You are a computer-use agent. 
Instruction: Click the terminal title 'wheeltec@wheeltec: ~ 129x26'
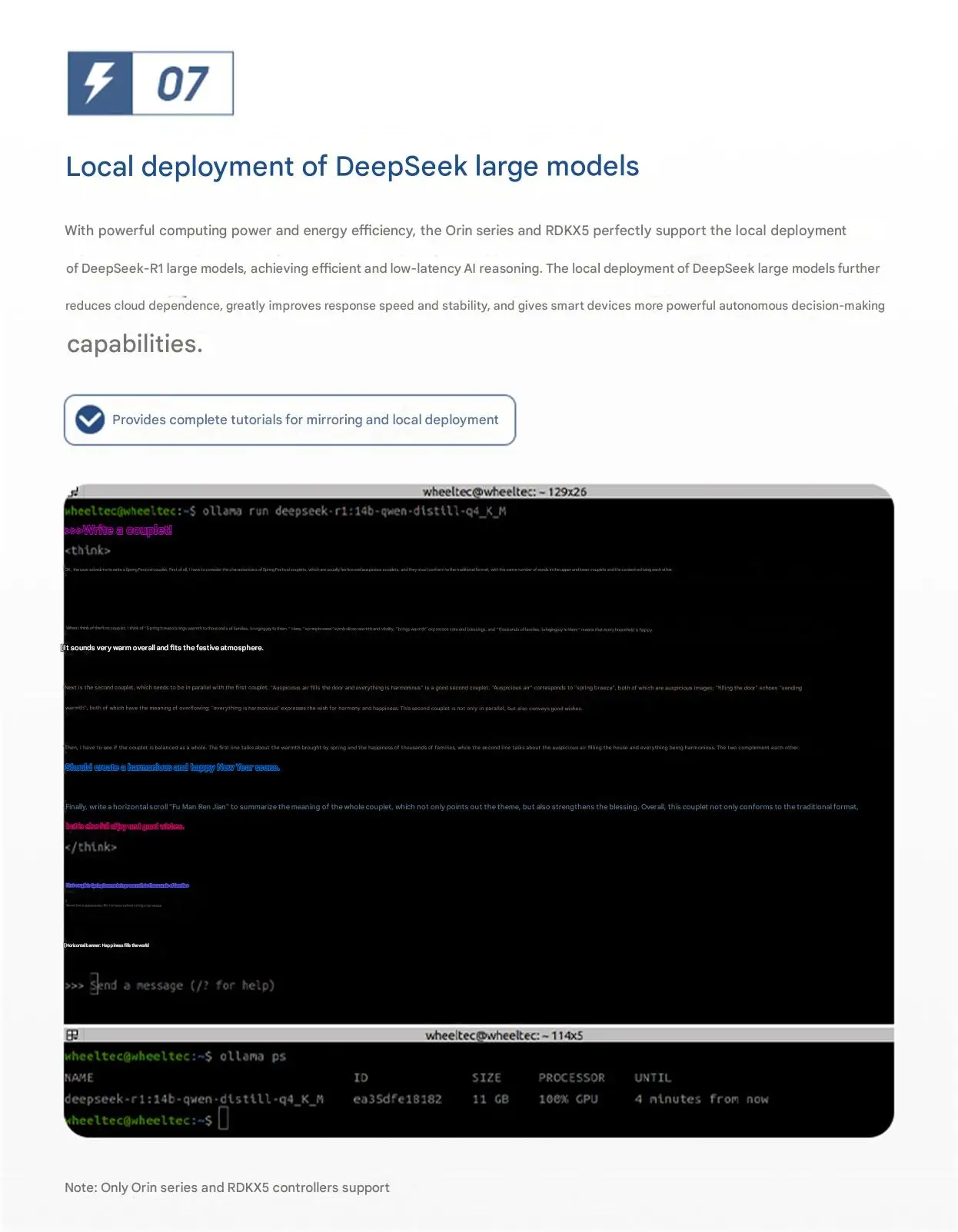click(x=504, y=492)
